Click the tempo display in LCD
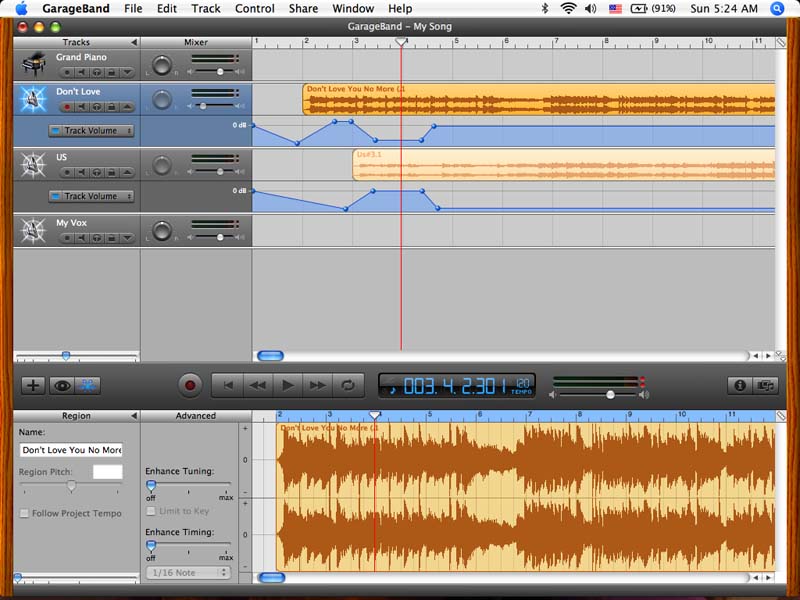Viewport: 800px width, 600px height. coord(523,386)
